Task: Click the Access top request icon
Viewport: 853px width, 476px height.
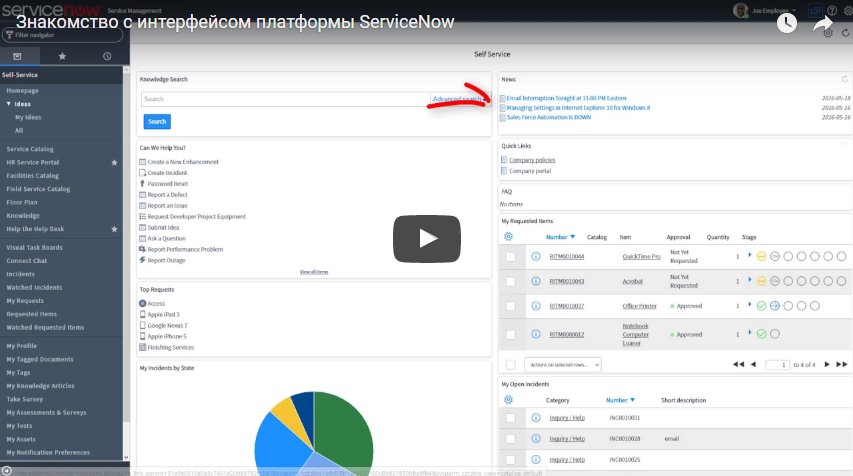Action: pyautogui.click(x=143, y=304)
